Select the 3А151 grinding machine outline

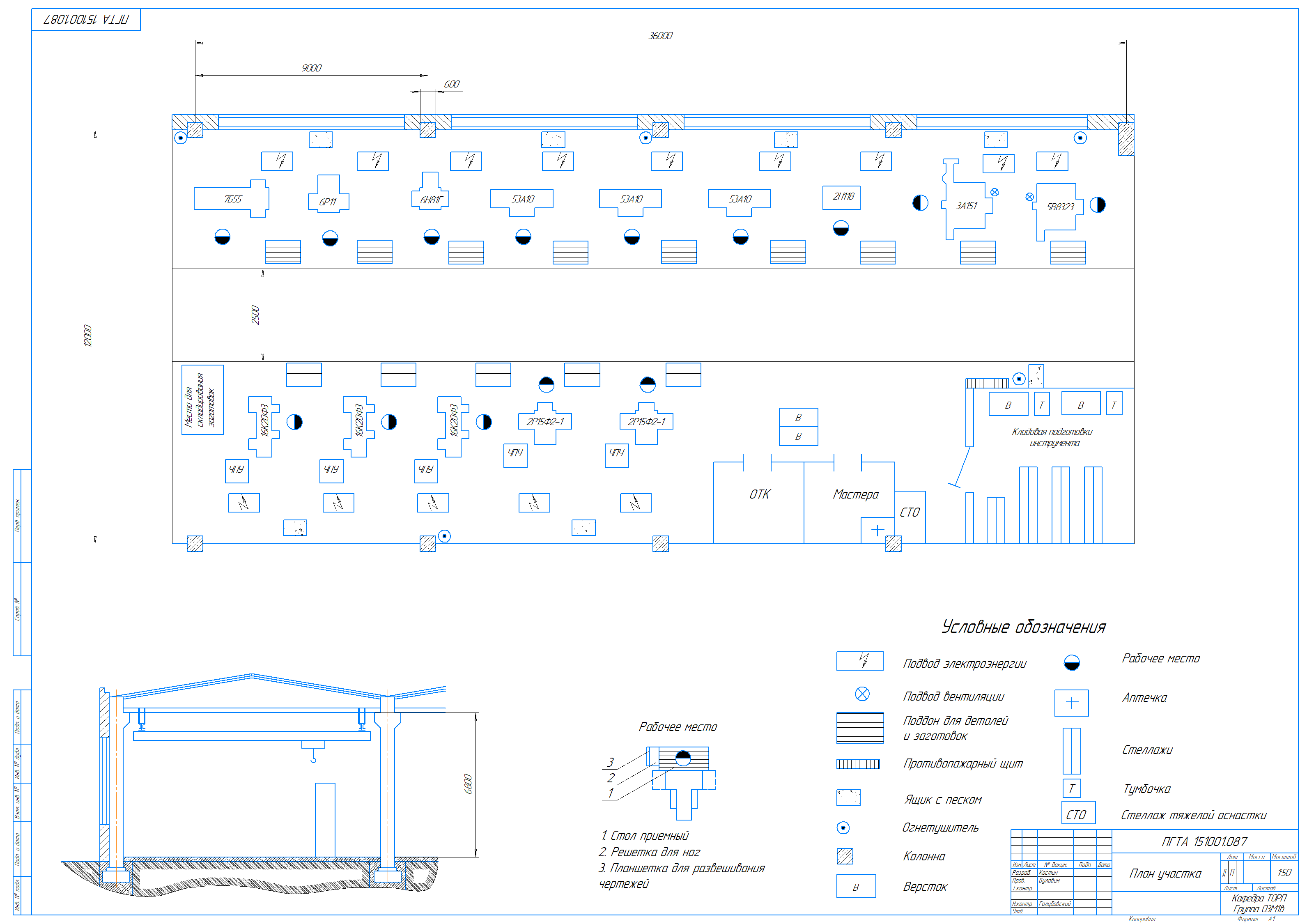[966, 205]
